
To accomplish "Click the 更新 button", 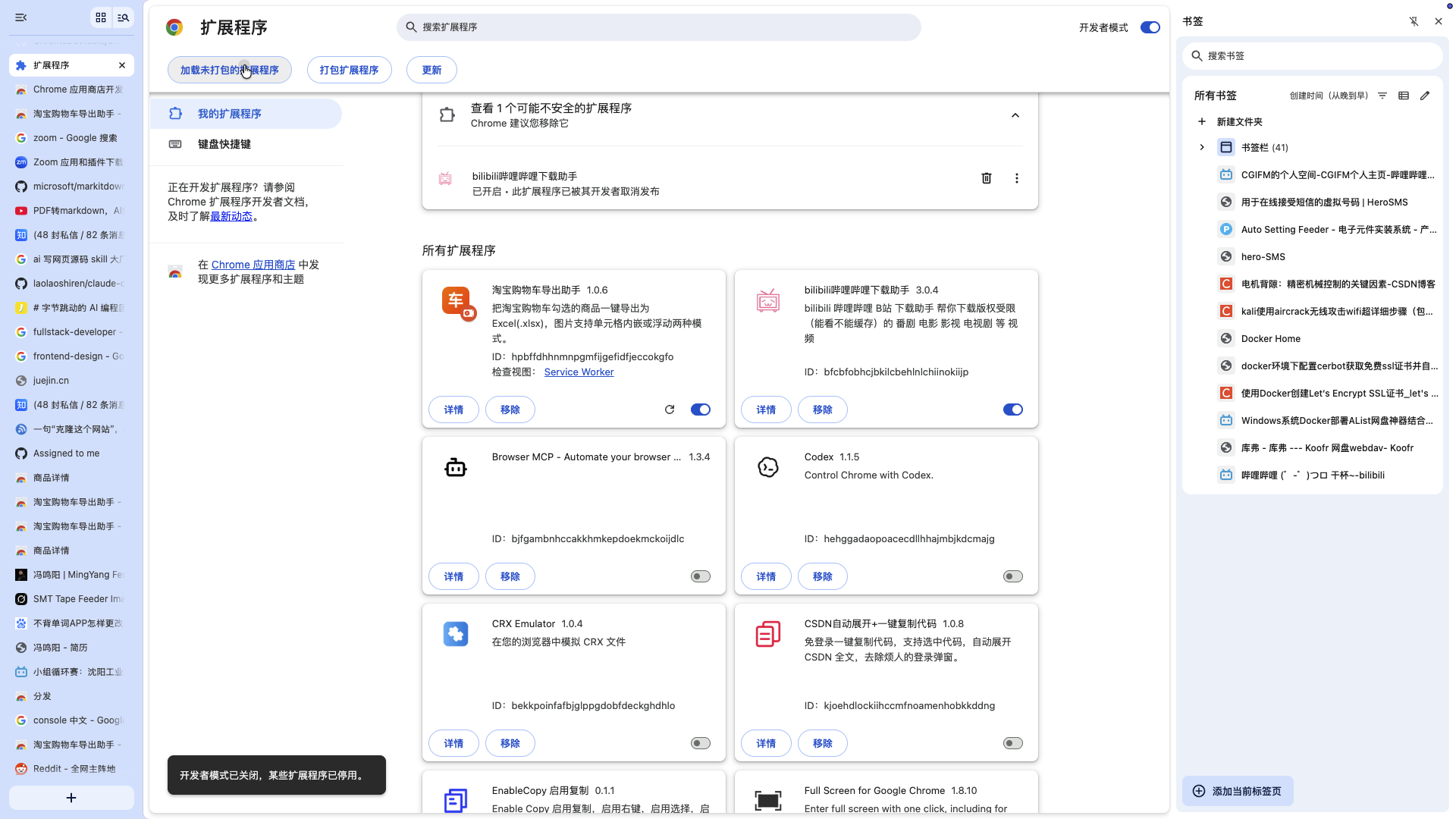I will pyautogui.click(x=431, y=70).
